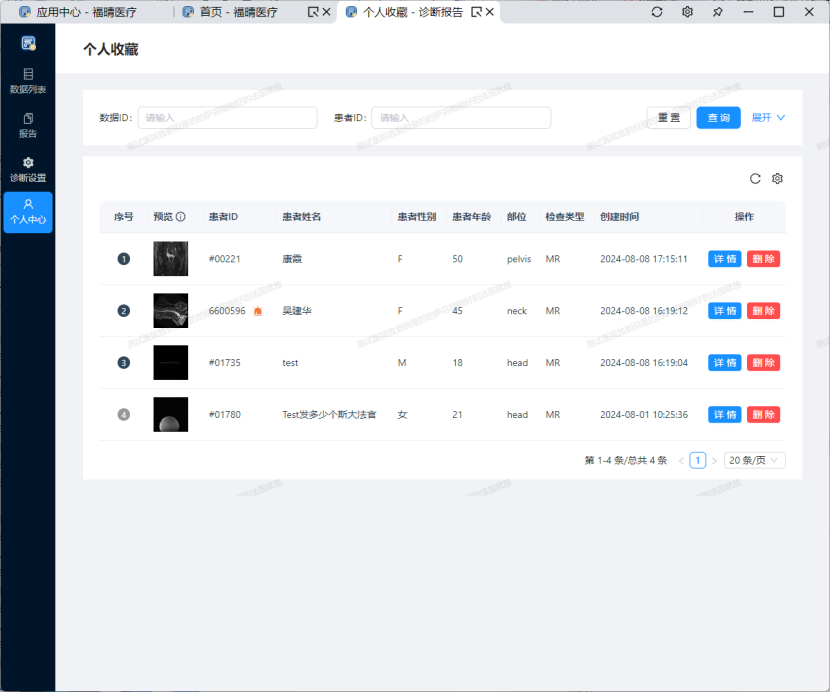Pin the window using the titlebar pin icon
The height and width of the screenshot is (692, 830).
pyautogui.click(x=716, y=11)
